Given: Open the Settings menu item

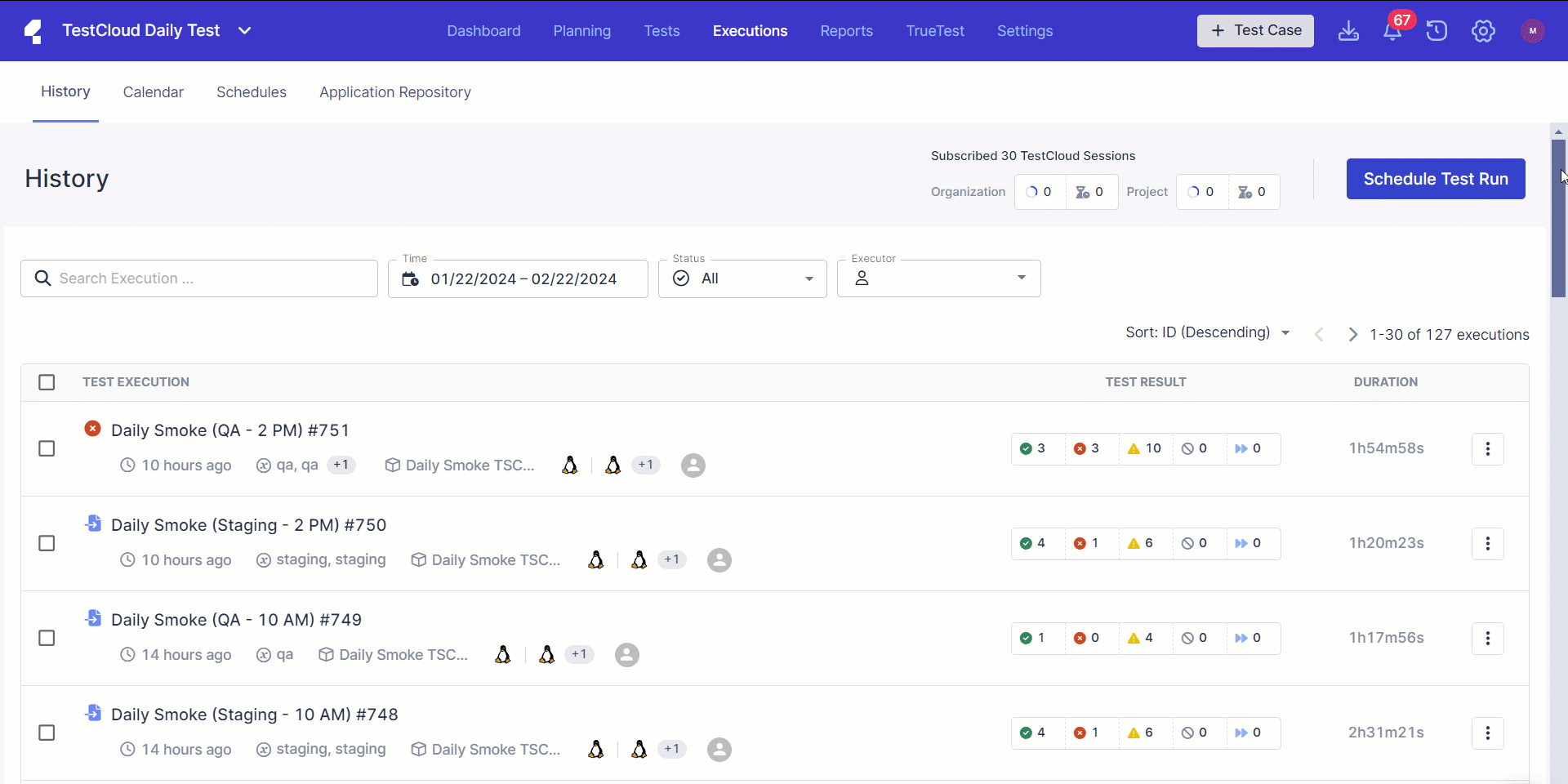Looking at the screenshot, I should pos(1025,31).
